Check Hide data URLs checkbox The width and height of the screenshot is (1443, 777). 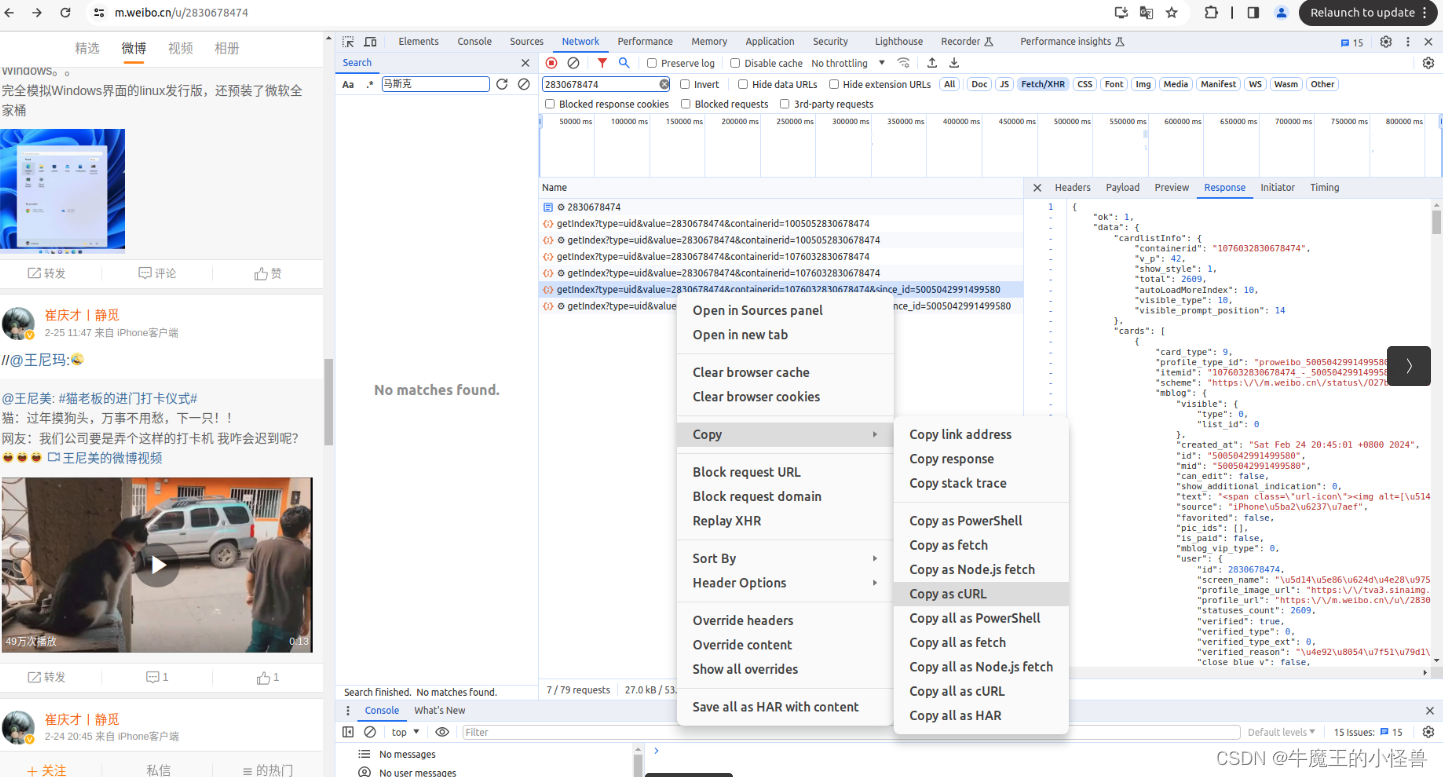(x=743, y=84)
